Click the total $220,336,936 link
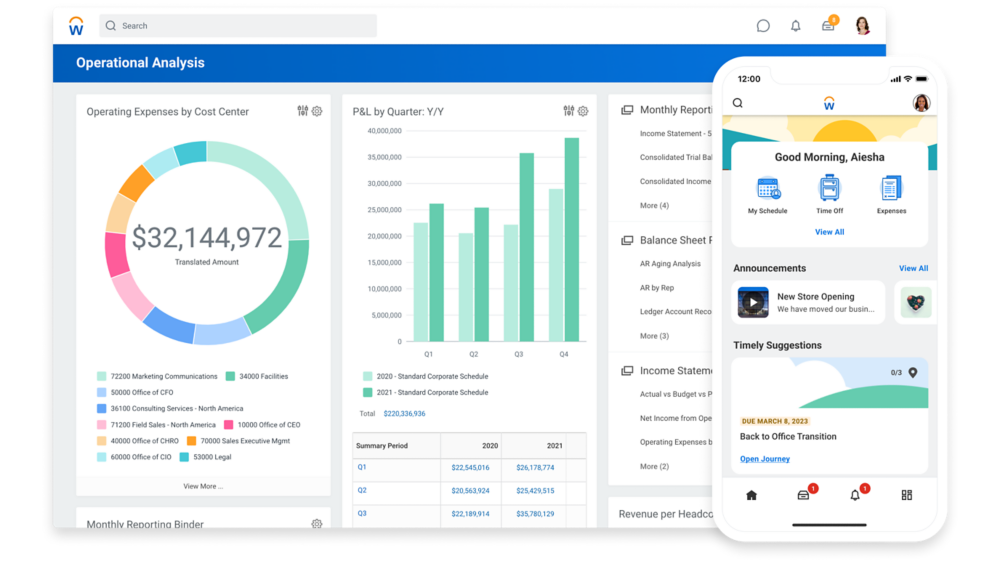 (404, 414)
